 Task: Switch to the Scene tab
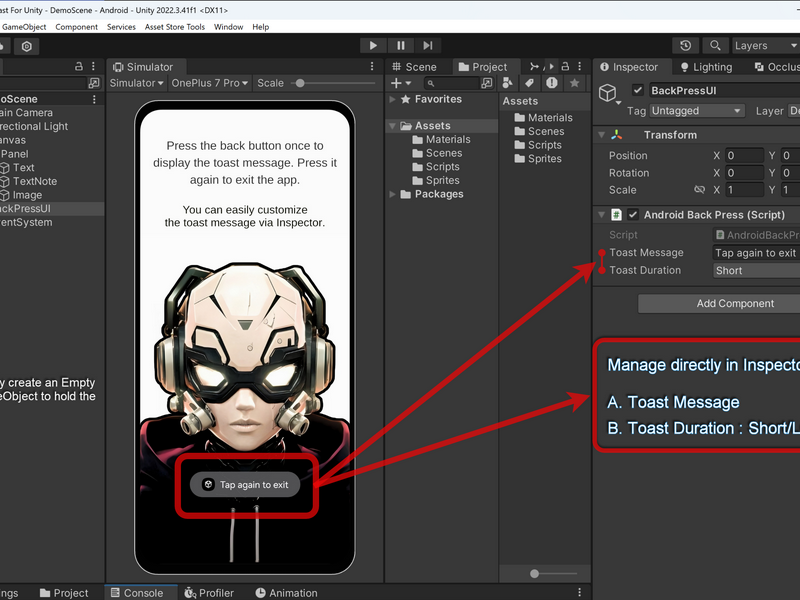tap(414, 67)
